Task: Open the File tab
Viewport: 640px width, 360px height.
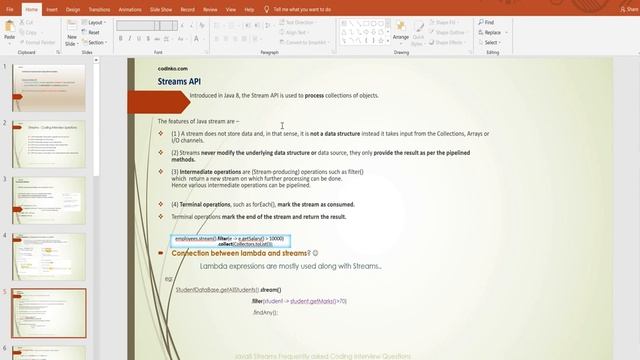Action: (10, 9)
